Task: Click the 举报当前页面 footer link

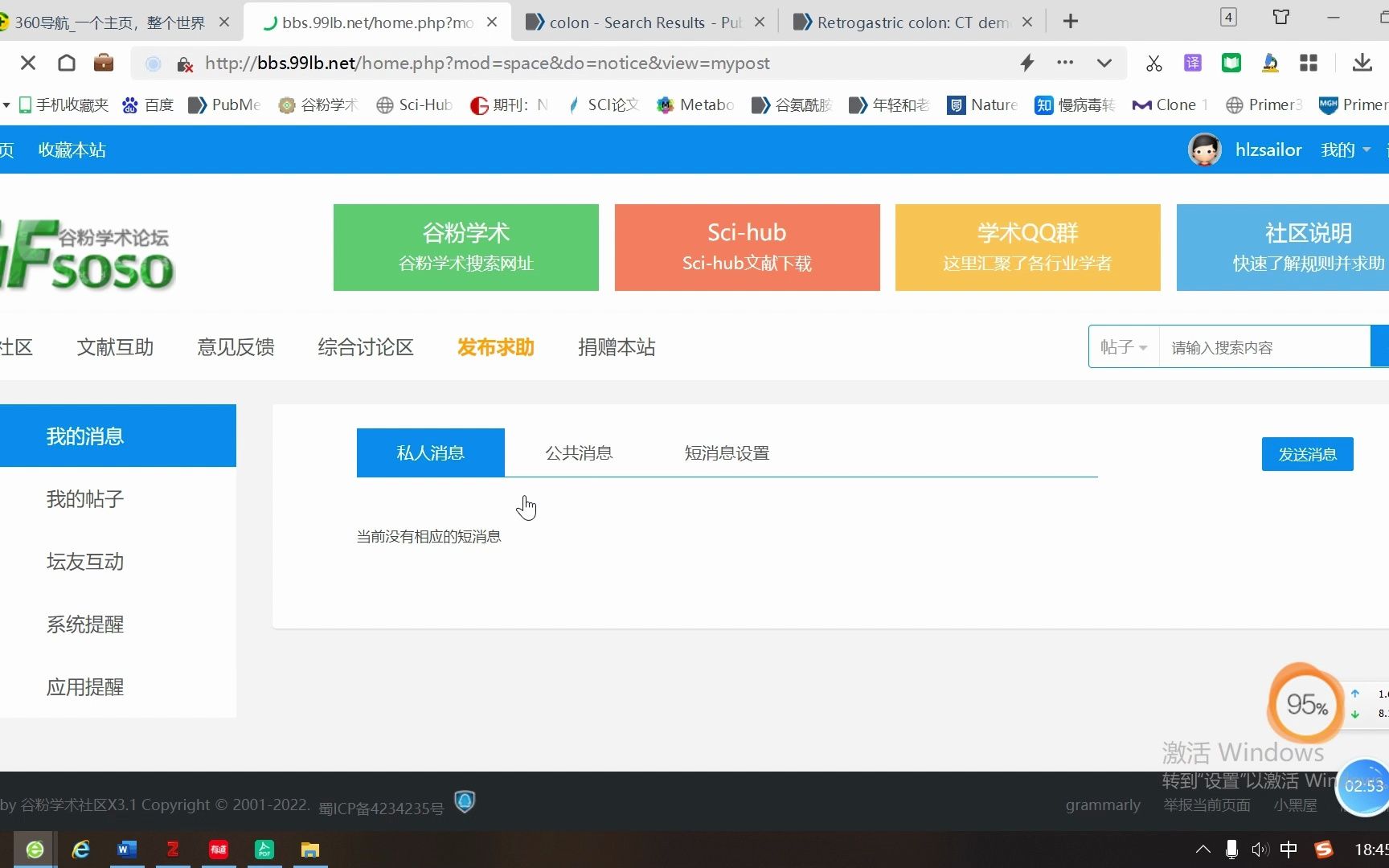Action: coord(1207,805)
